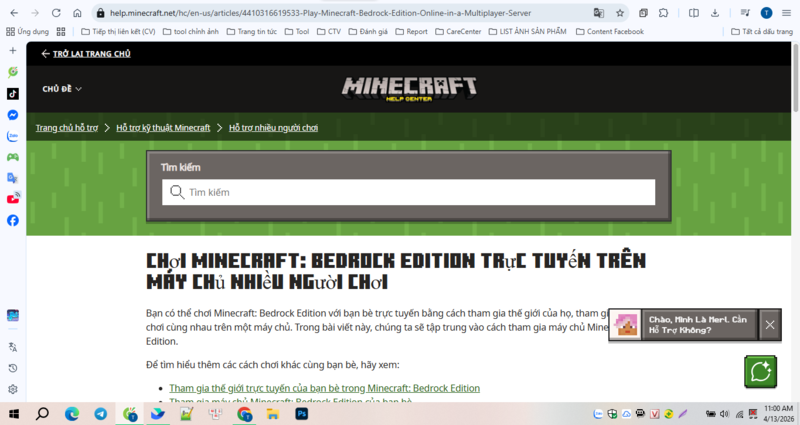Open the Report bookmark folder
The width and height of the screenshot is (800, 425).
(x=412, y=32)
